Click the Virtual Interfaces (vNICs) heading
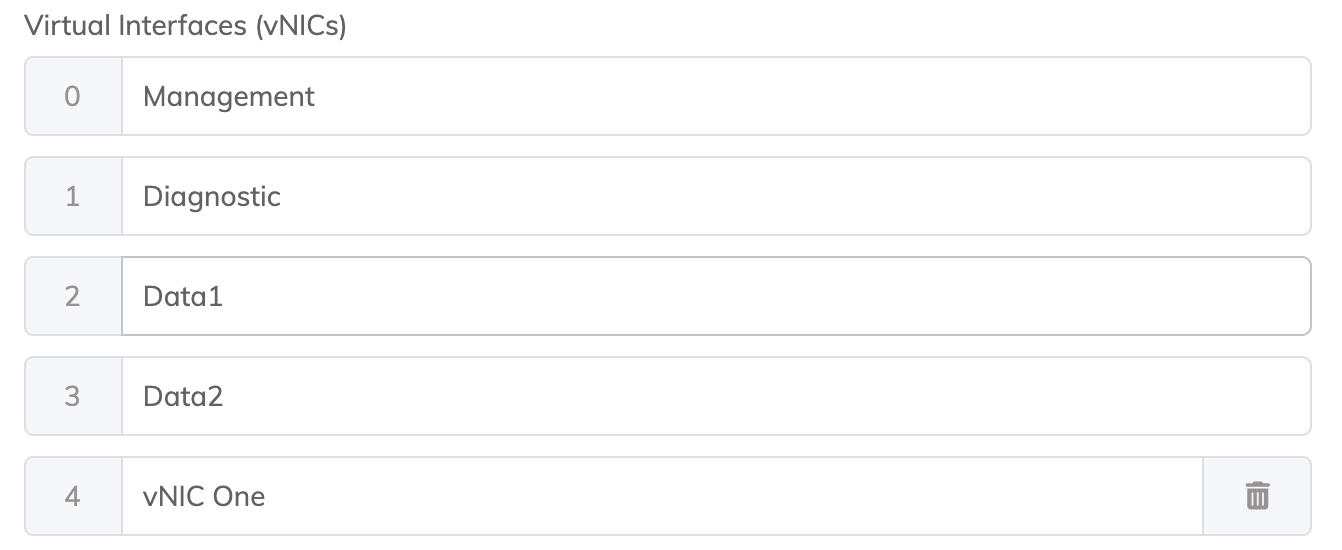The height and width of the screenshot is (550, 1342). [186, 26]
